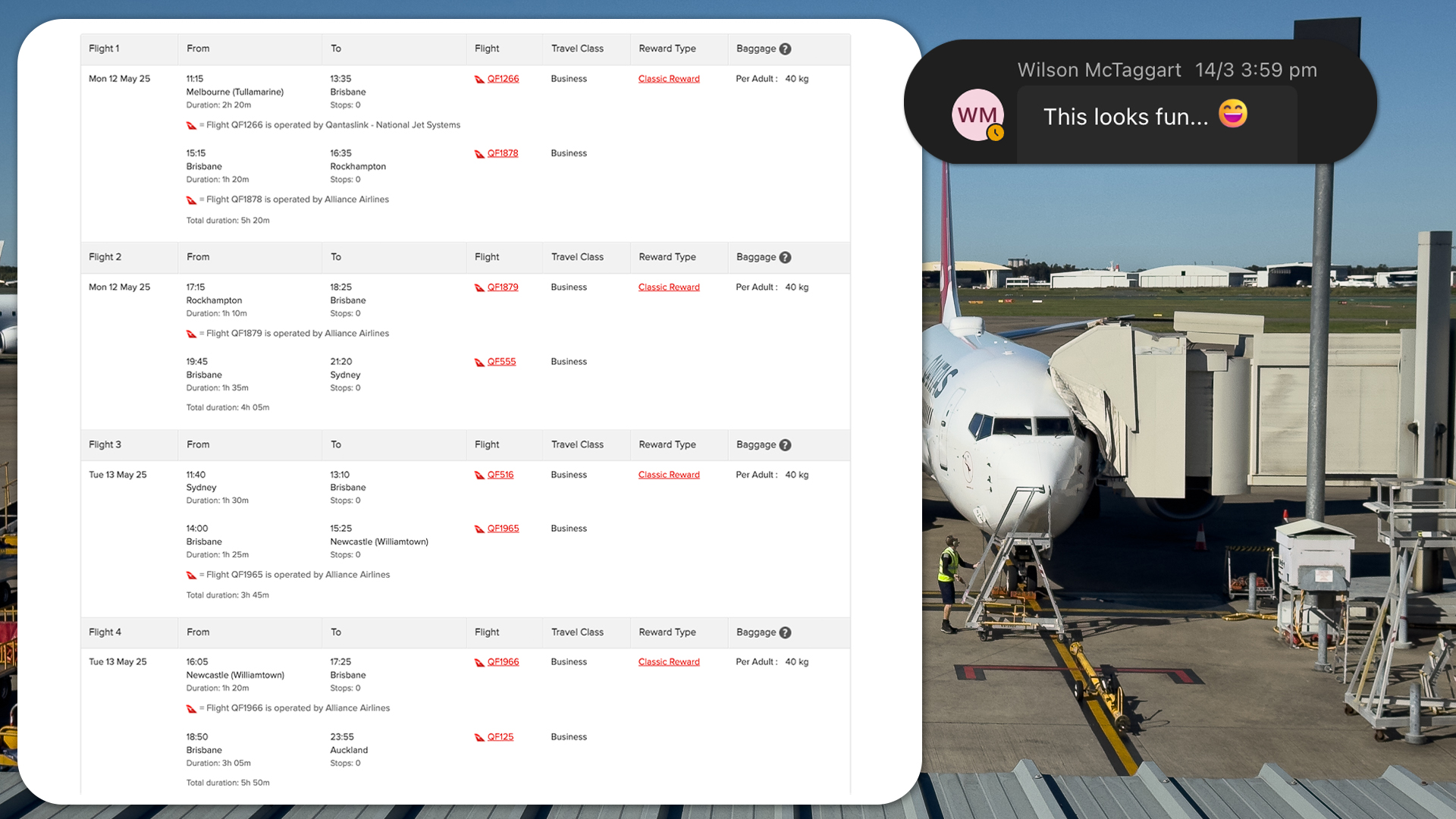Image resolution: width=1456 pixels, height=819 pixels.
Task: Open flight link QF555
Action: (x=501, y=362)
